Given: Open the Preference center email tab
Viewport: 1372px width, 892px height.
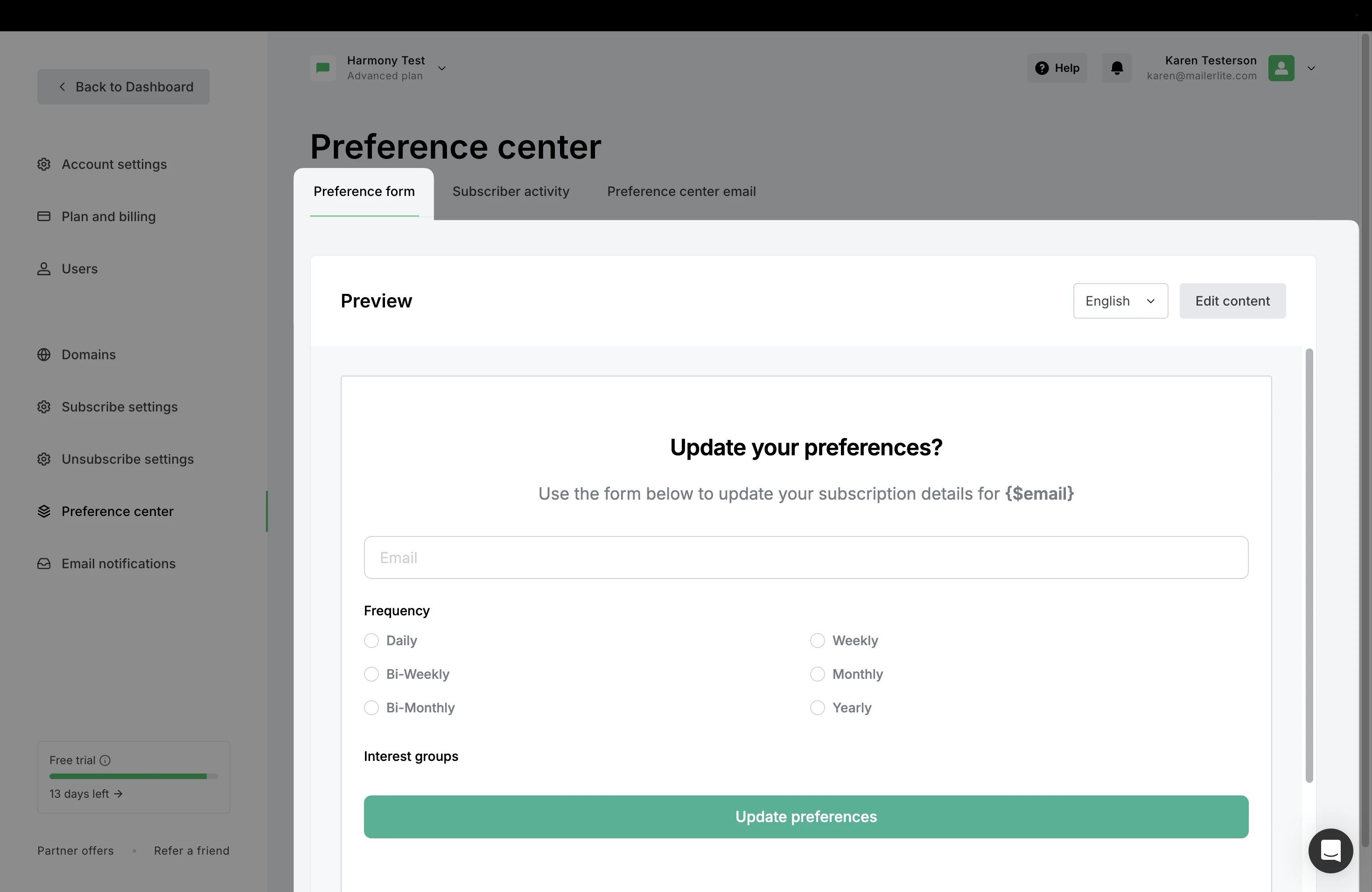Looking at the screenshot, I should click(x=681, y=191).
